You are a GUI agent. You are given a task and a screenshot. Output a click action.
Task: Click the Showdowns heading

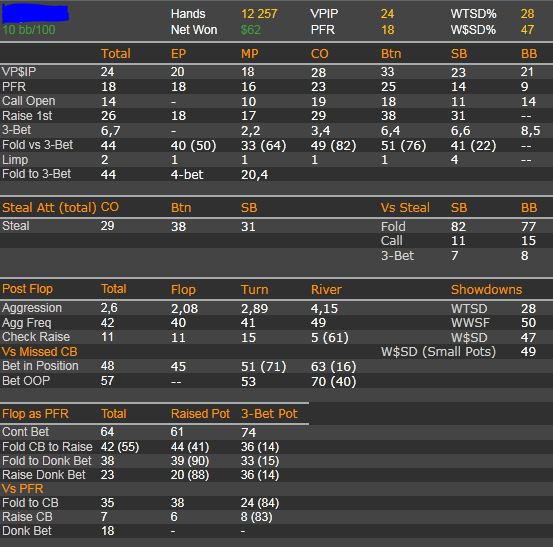(x=486, y=290)
